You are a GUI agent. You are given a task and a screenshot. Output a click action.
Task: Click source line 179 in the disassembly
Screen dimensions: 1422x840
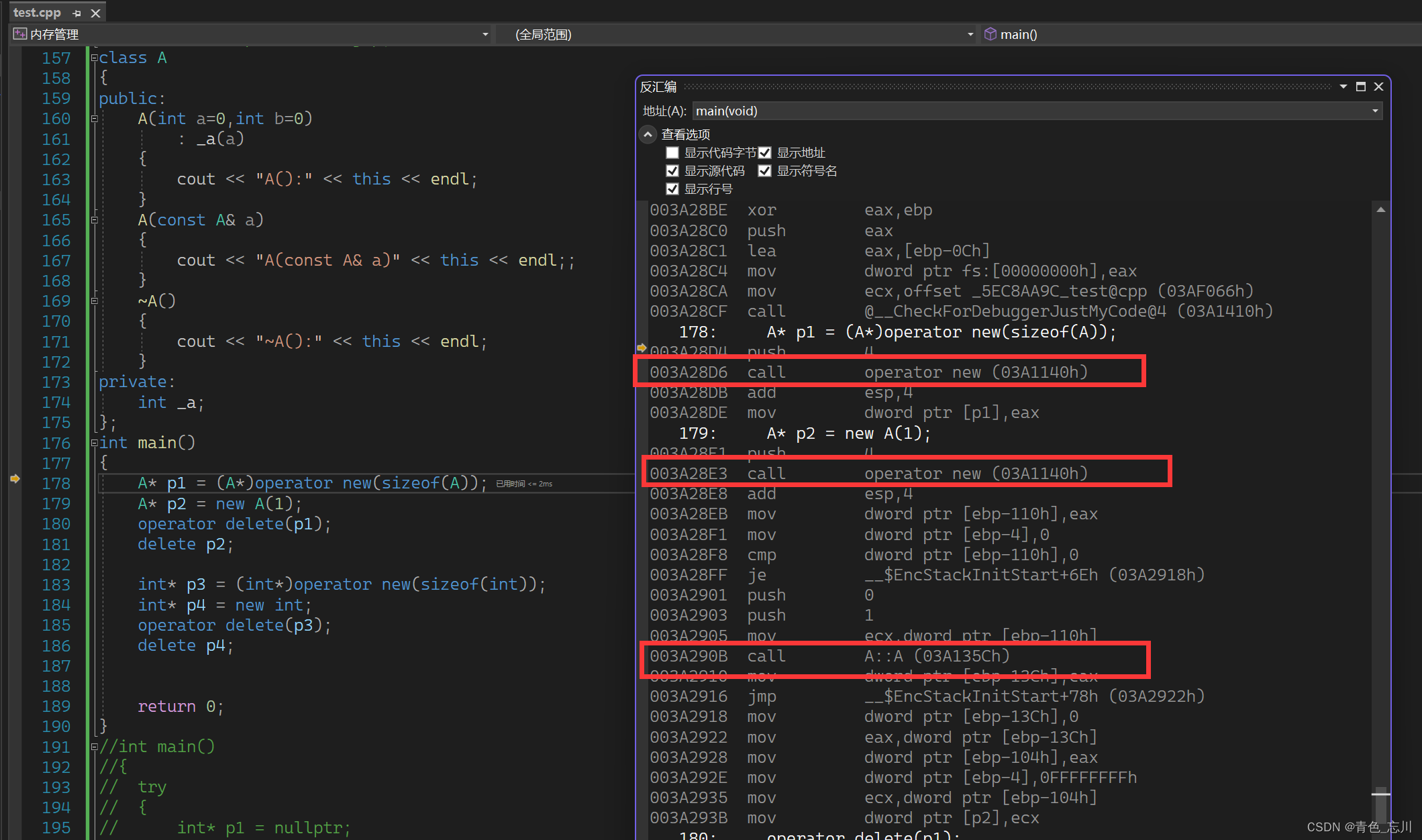(805, 433)
